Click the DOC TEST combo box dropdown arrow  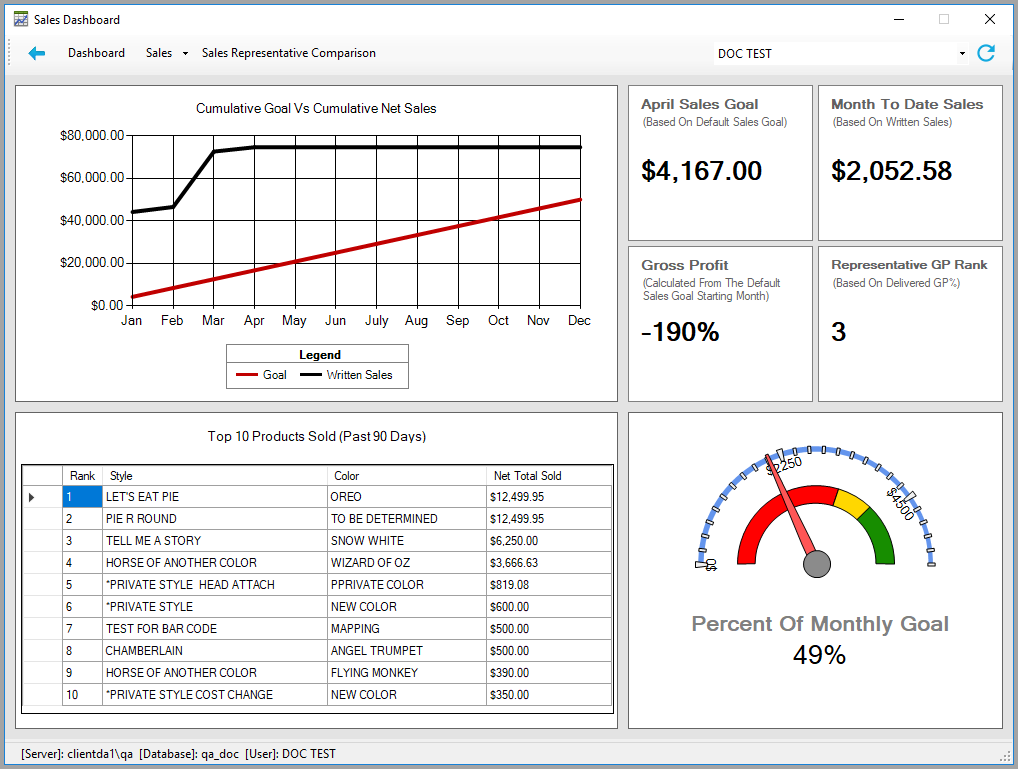pos(962,54)
